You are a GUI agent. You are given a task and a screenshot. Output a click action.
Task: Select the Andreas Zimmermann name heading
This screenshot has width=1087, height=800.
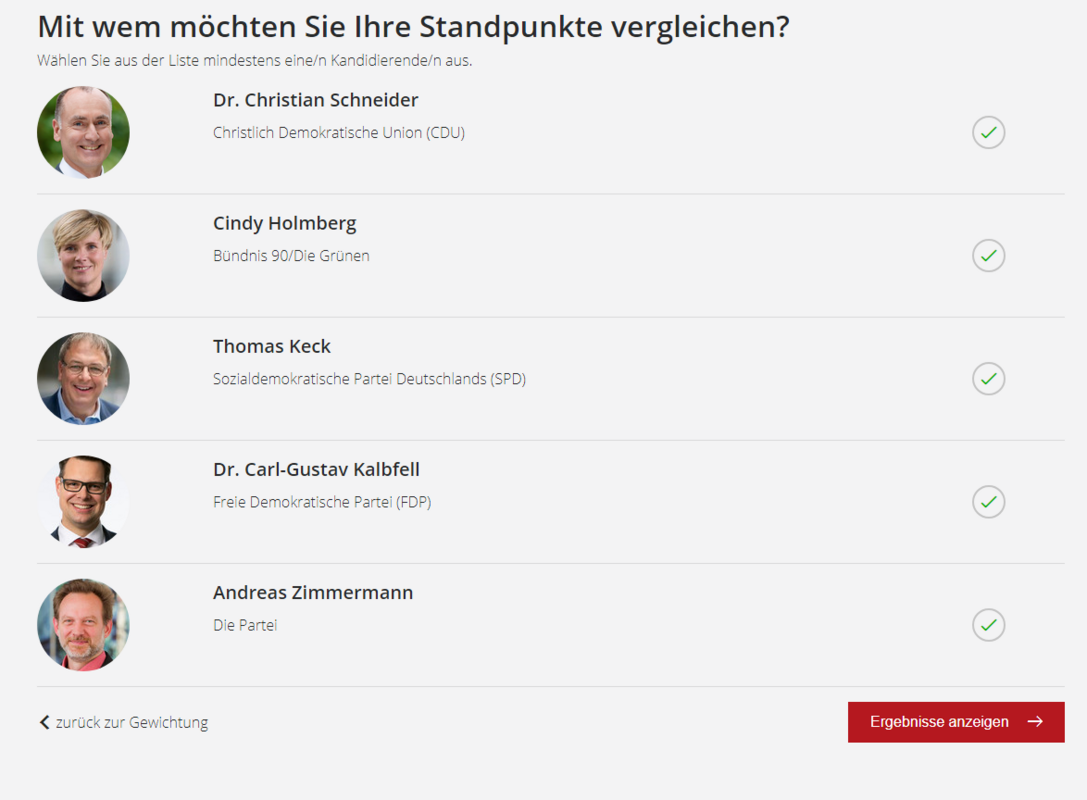tap(312, 592)
